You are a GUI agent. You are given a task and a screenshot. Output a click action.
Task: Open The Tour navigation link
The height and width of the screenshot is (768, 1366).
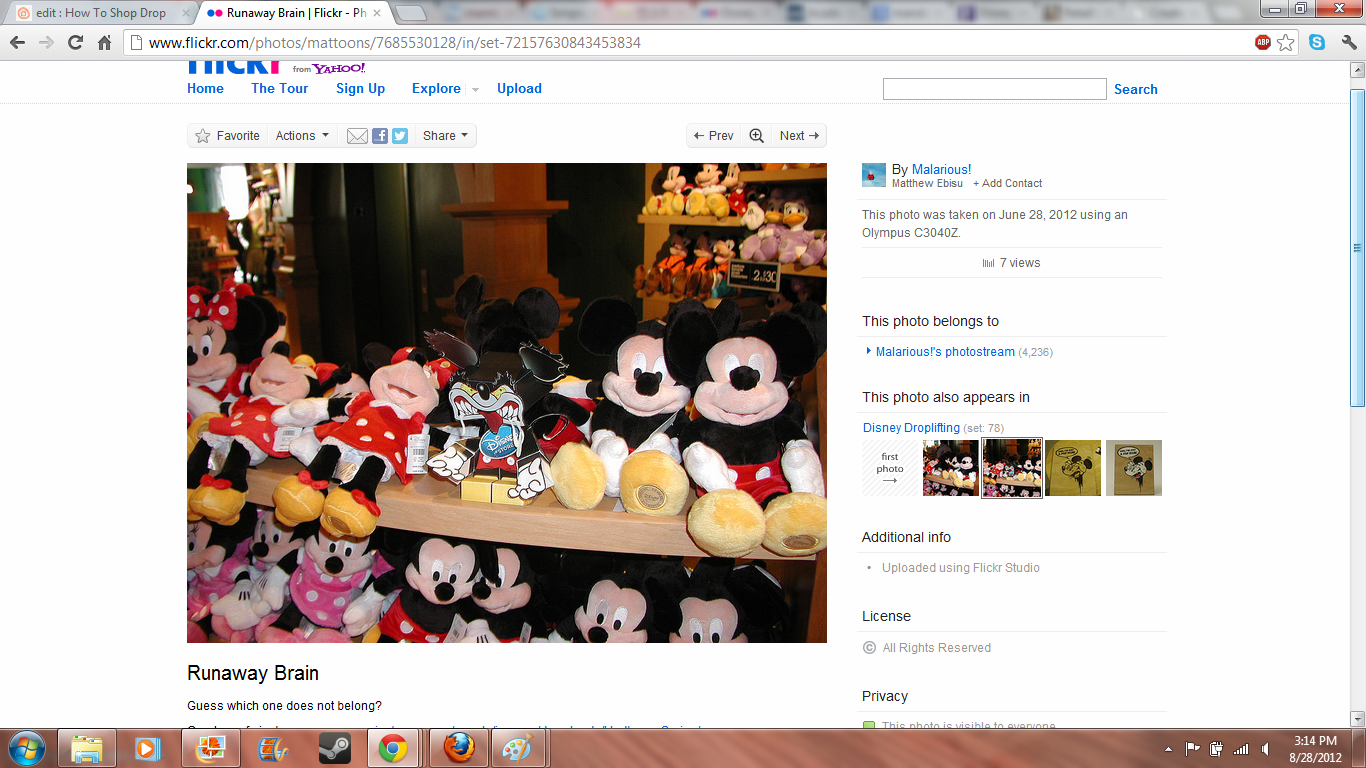point(280,88)
